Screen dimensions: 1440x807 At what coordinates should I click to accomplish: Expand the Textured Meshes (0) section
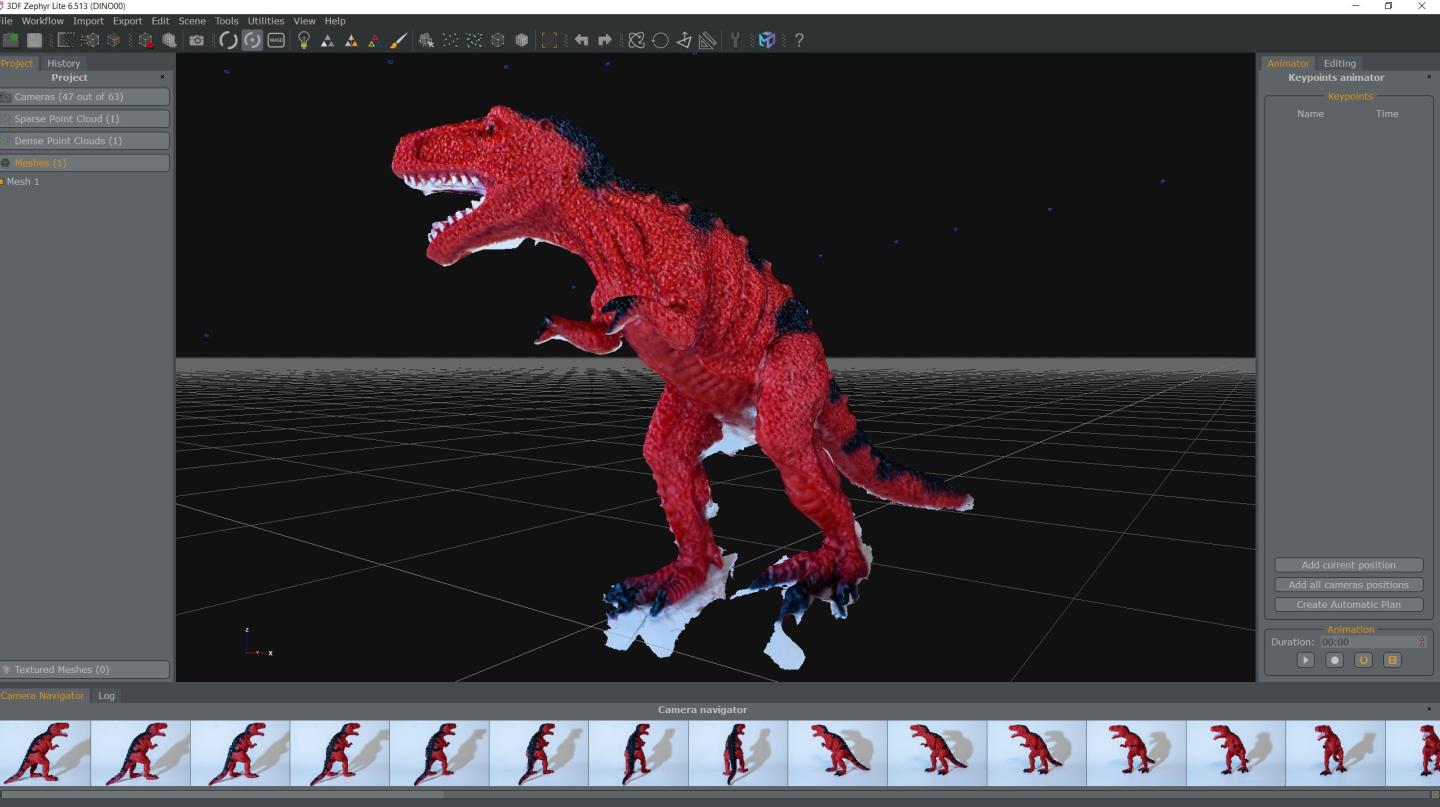click(x=85, y=670)
